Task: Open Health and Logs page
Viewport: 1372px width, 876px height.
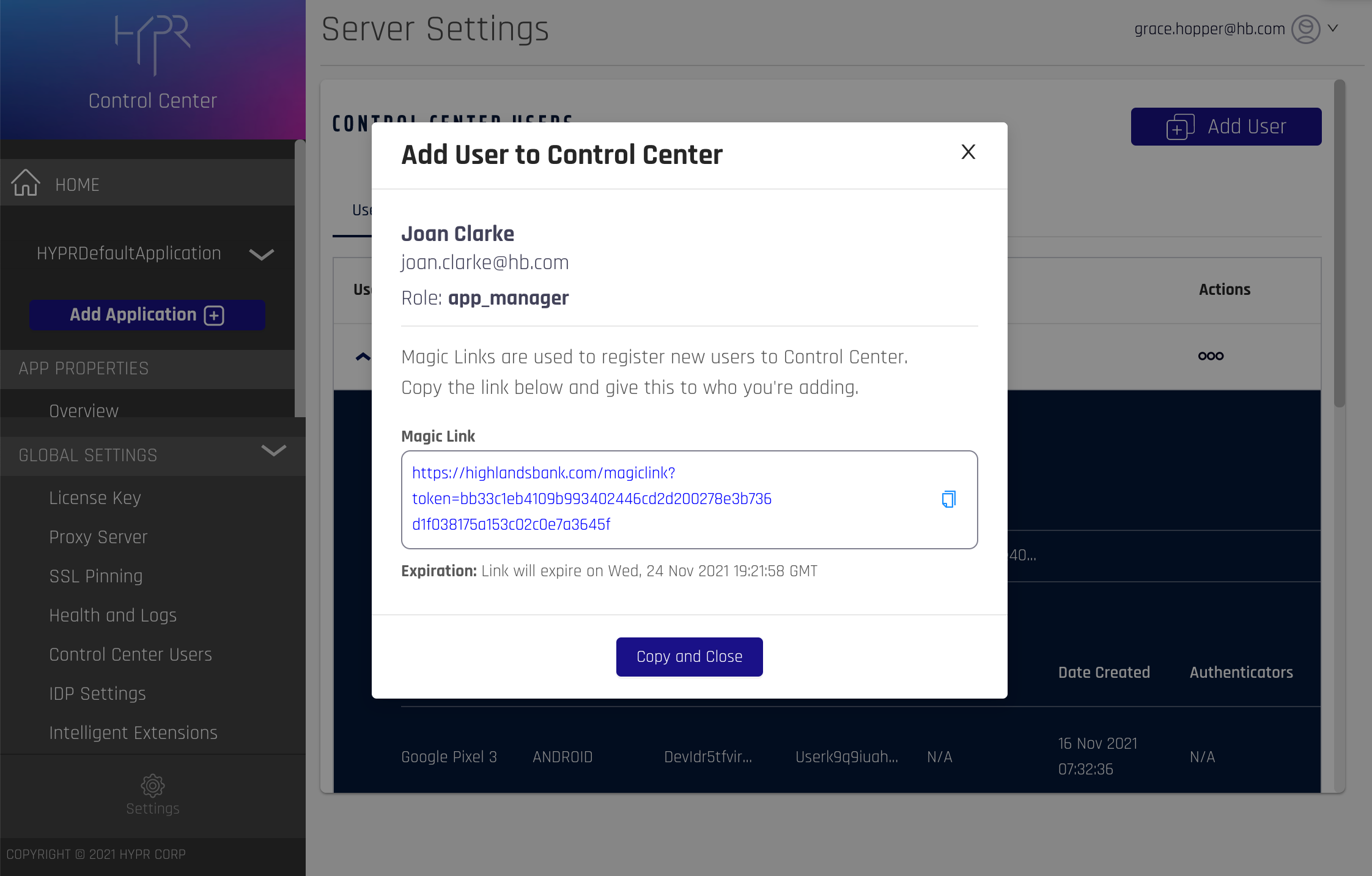Action: pos(112,615)
